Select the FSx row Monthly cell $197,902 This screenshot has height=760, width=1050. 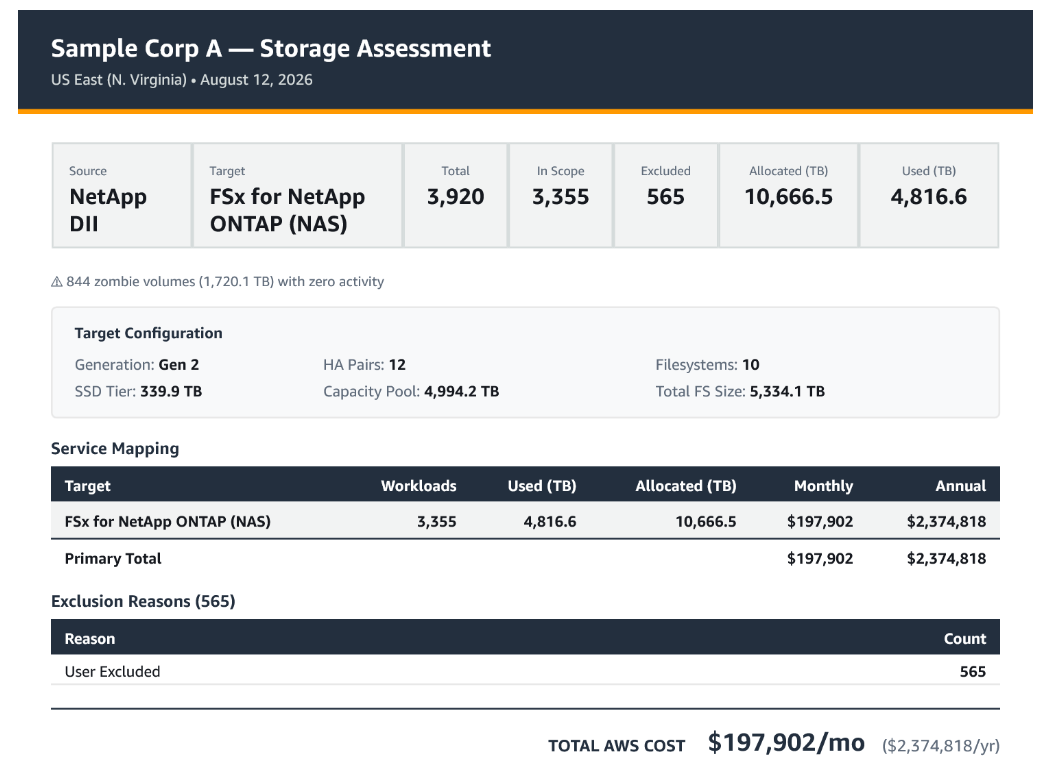[x=820, y=522]
